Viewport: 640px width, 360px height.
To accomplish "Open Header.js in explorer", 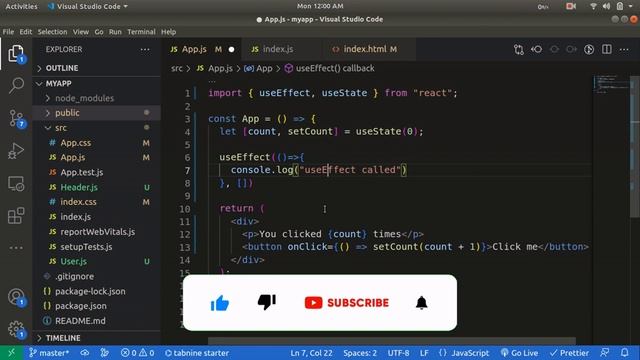I will click(98, 187).
